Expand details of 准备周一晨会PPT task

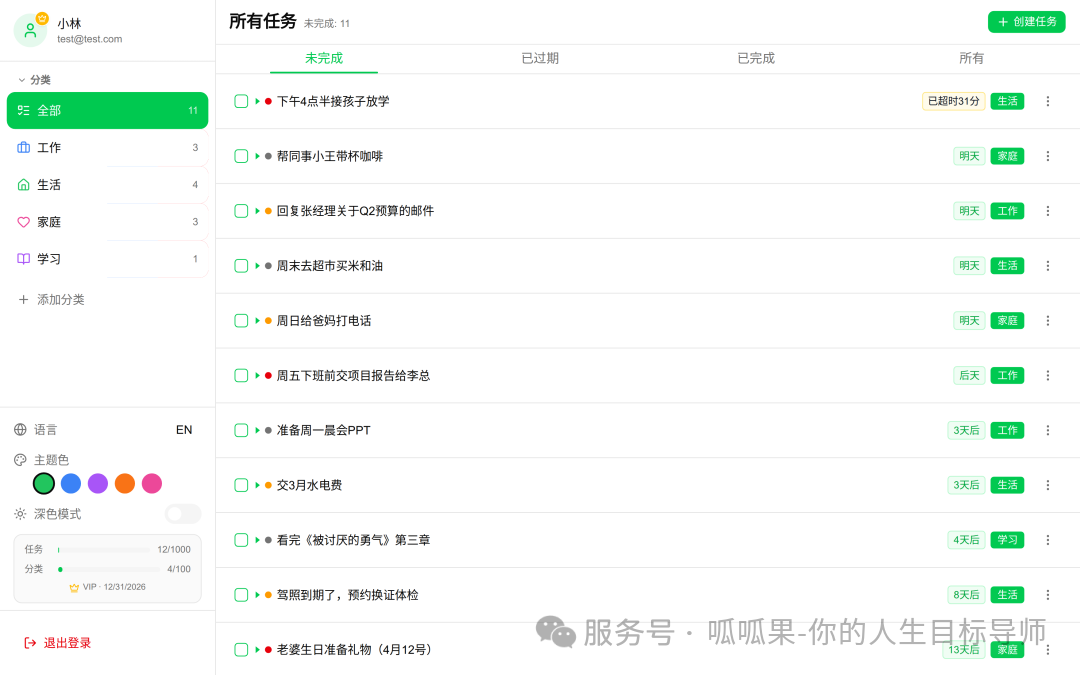[256, 430]
